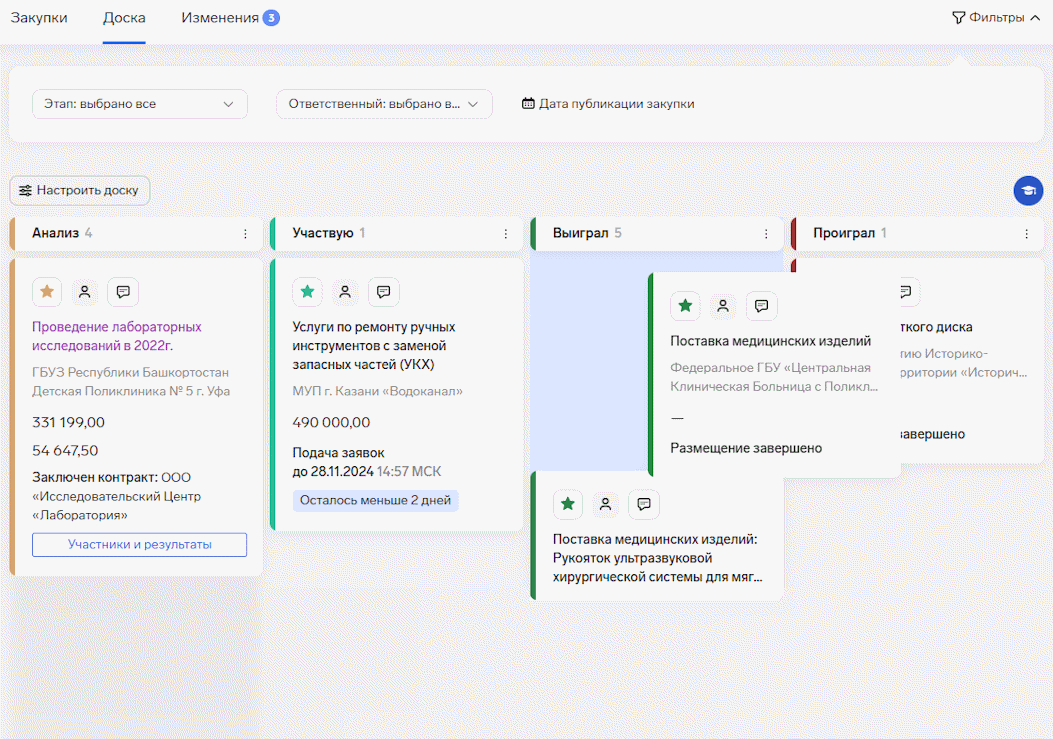Click Федеральное ГБУ «Центральная Клиническая Больница customer text
The image size is (1053, 739).
coord(774,377)
